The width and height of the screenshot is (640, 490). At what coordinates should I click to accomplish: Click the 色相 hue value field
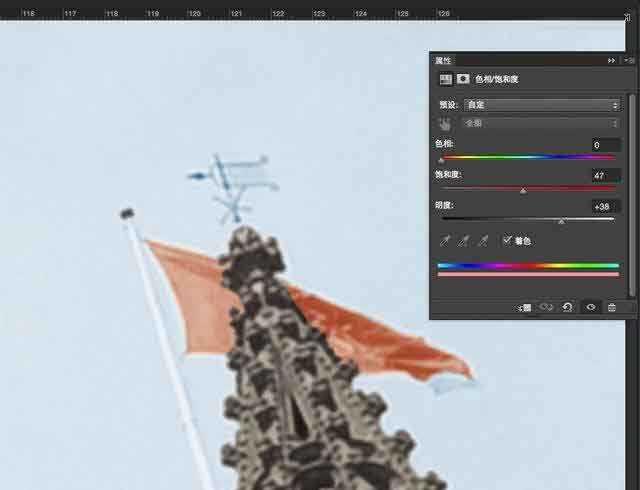[x=603, y=145]
